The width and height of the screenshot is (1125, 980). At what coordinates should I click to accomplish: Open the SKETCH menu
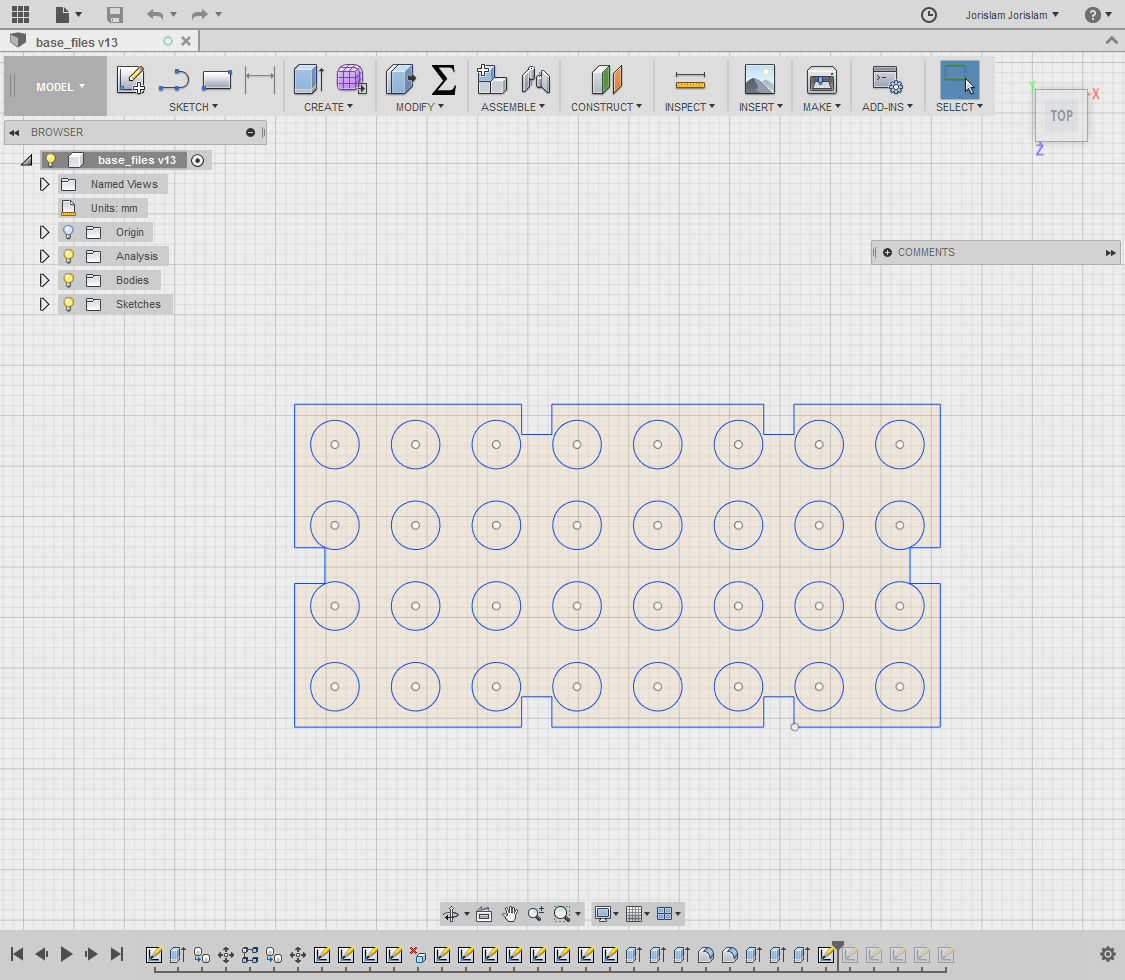coord(193,107)
